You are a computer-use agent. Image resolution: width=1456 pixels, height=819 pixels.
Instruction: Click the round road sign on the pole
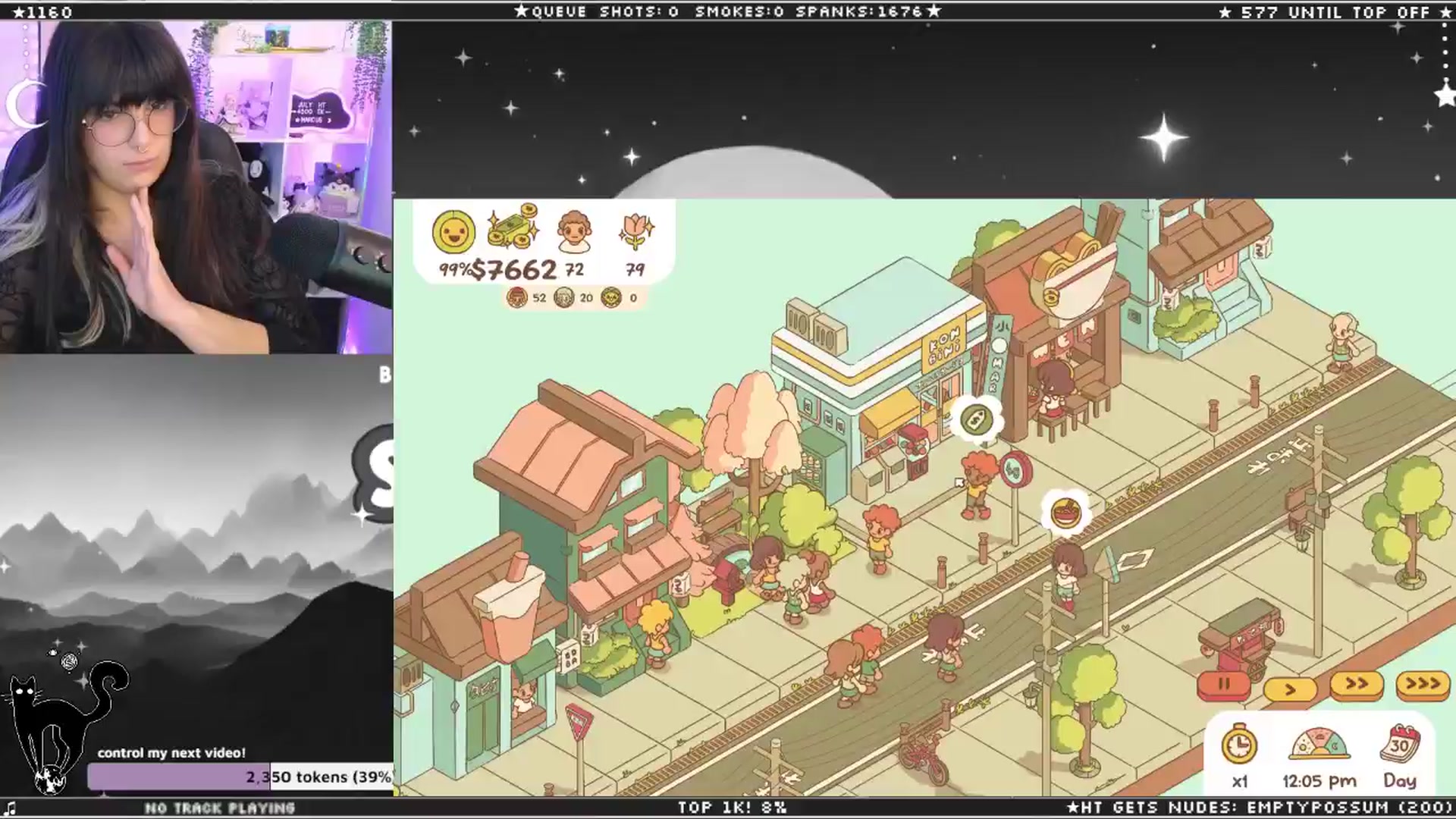point(1015,470)
